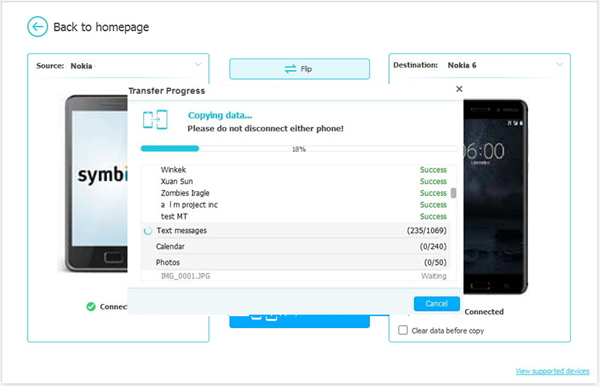Click the back arrow circle icon
This screenshot has height=386, width=600.
38,26
